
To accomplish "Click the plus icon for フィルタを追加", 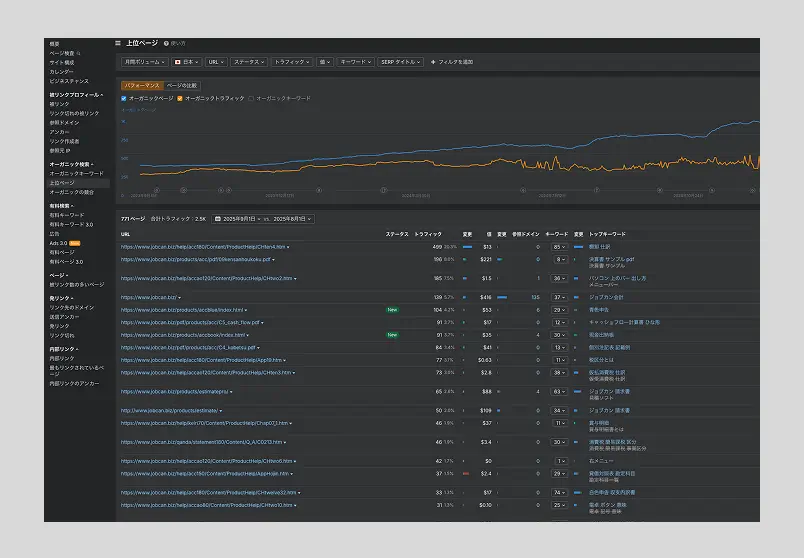I will 433,62.
